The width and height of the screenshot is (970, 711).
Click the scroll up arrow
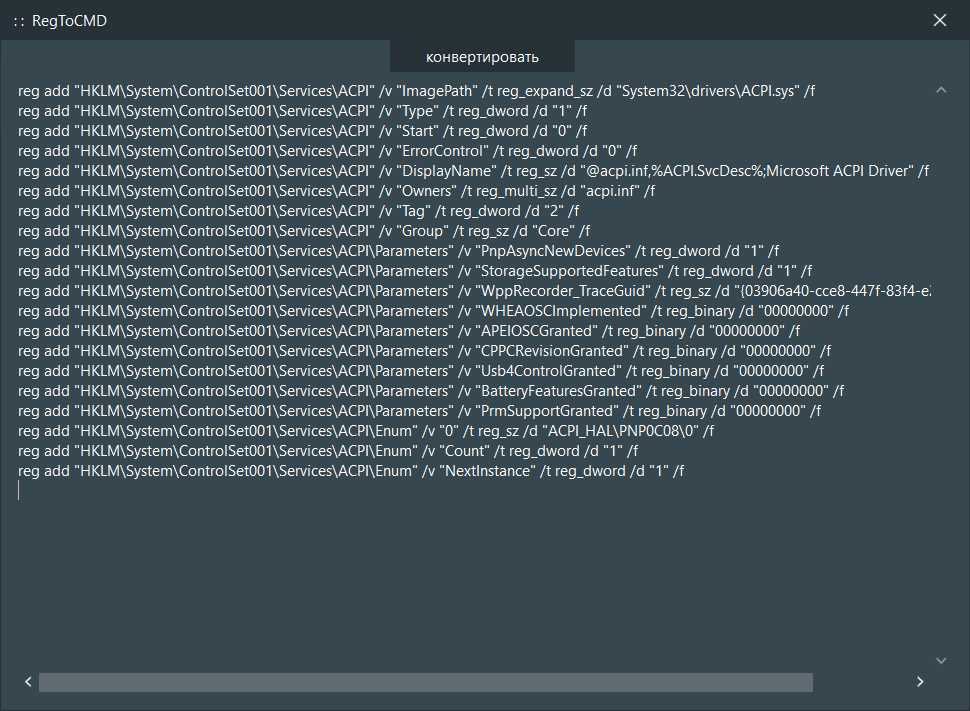tap(940, 90)
